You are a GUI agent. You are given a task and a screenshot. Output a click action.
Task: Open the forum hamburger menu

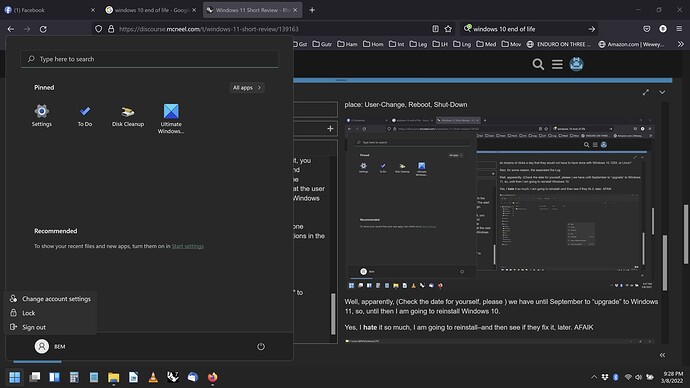click(x=557, y=64)
